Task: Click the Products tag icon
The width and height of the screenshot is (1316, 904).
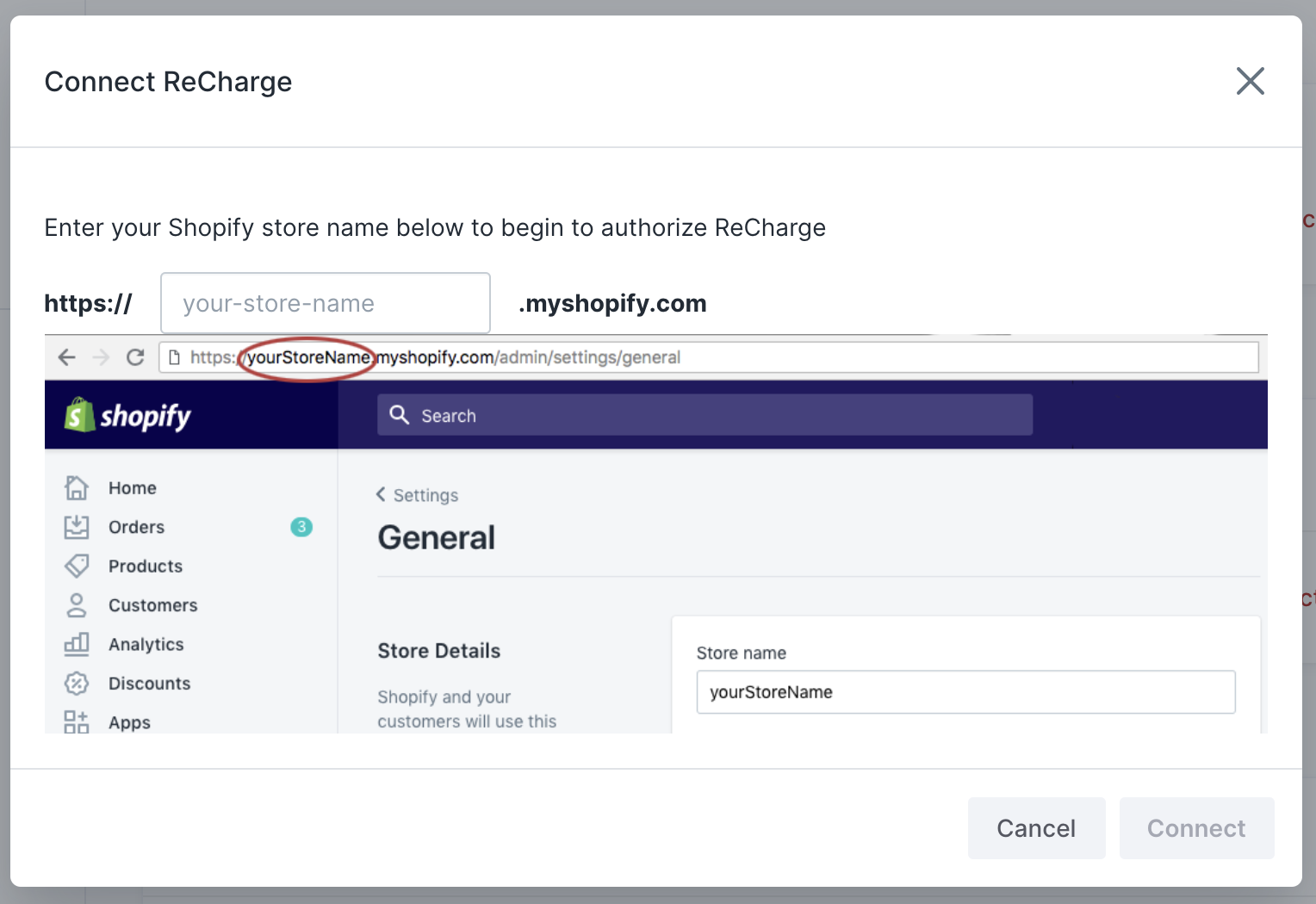Action: tap(77, 566)
